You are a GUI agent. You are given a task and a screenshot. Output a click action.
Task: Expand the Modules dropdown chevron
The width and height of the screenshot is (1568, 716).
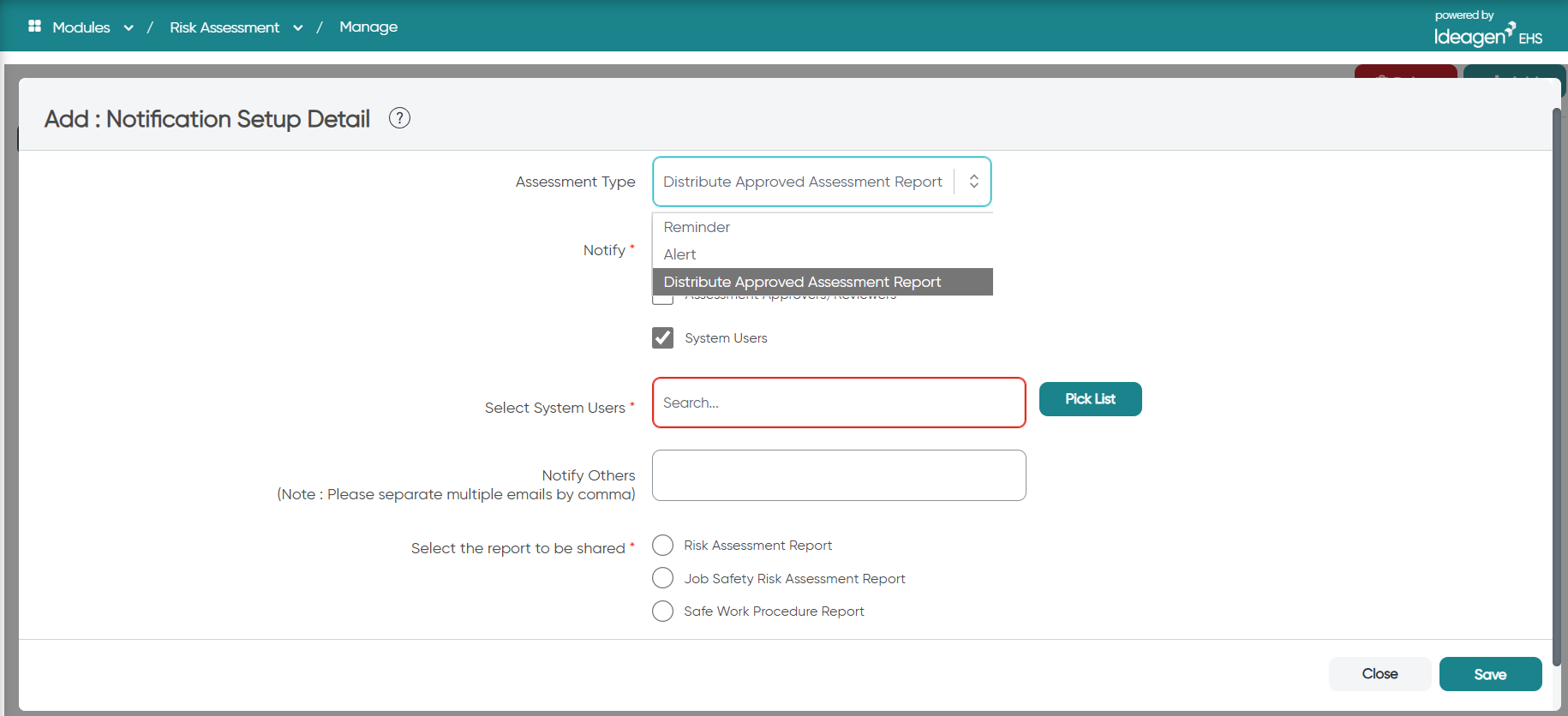pos(129,27)
